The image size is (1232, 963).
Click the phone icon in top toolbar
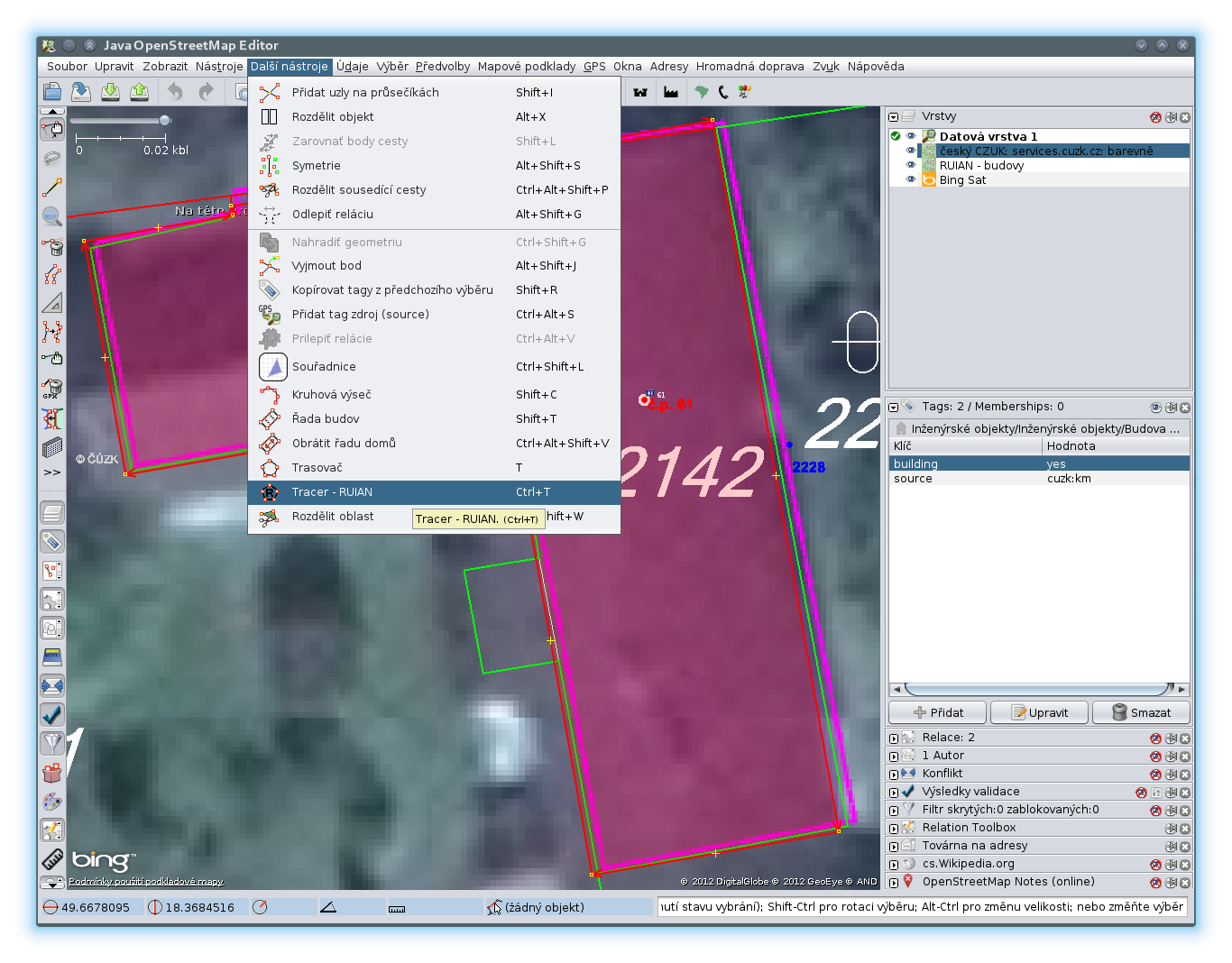(722, 91)
